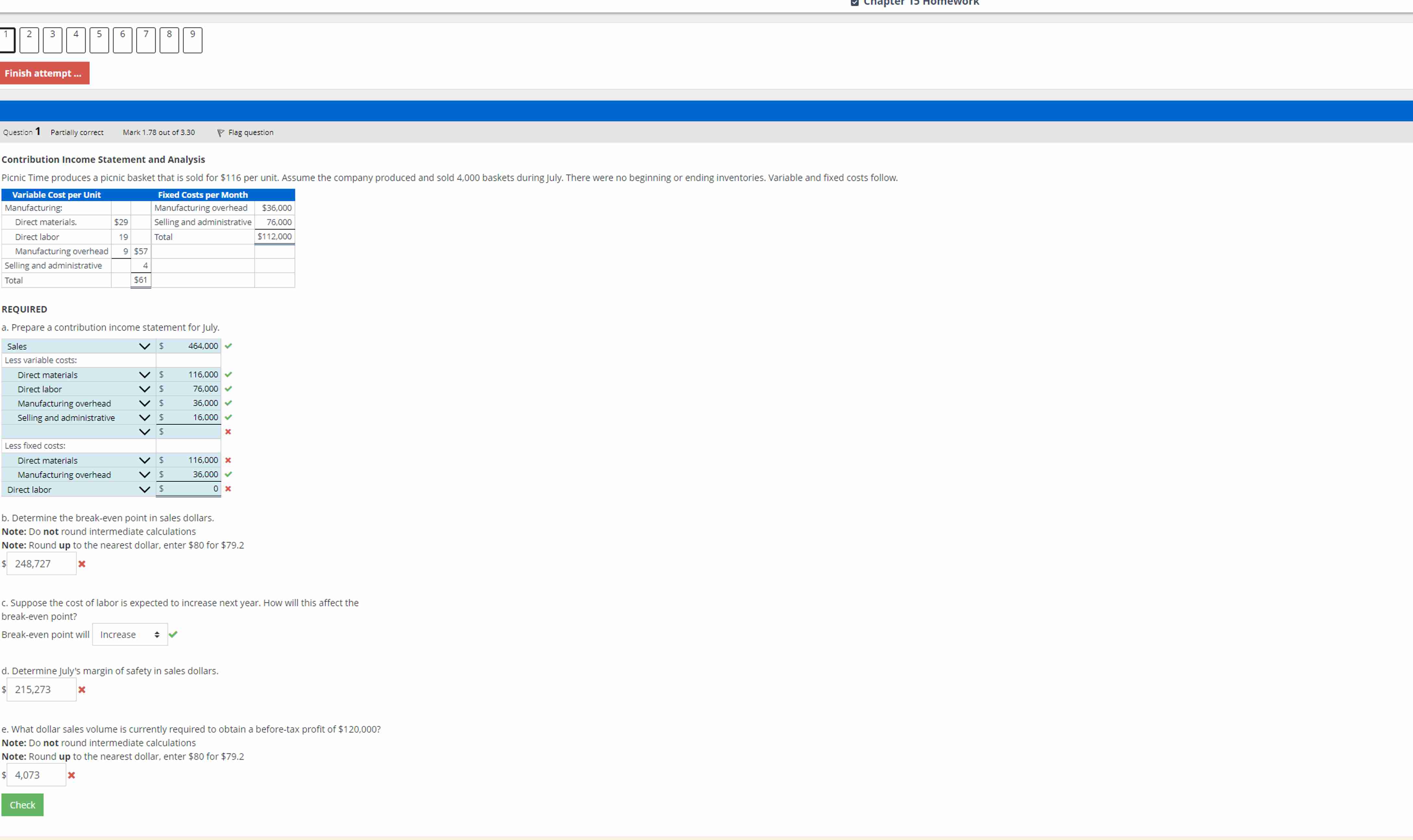Click the before-tax profit sales volume input

tap(36, 775)
